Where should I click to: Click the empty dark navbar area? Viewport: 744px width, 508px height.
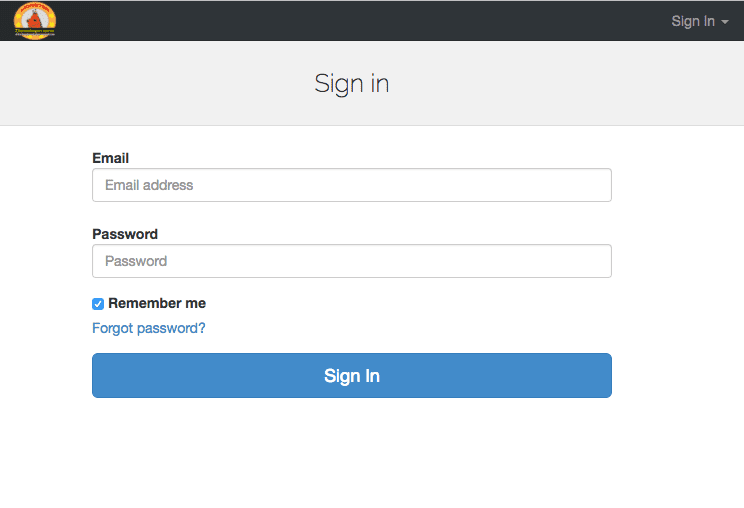pos(380,21)
